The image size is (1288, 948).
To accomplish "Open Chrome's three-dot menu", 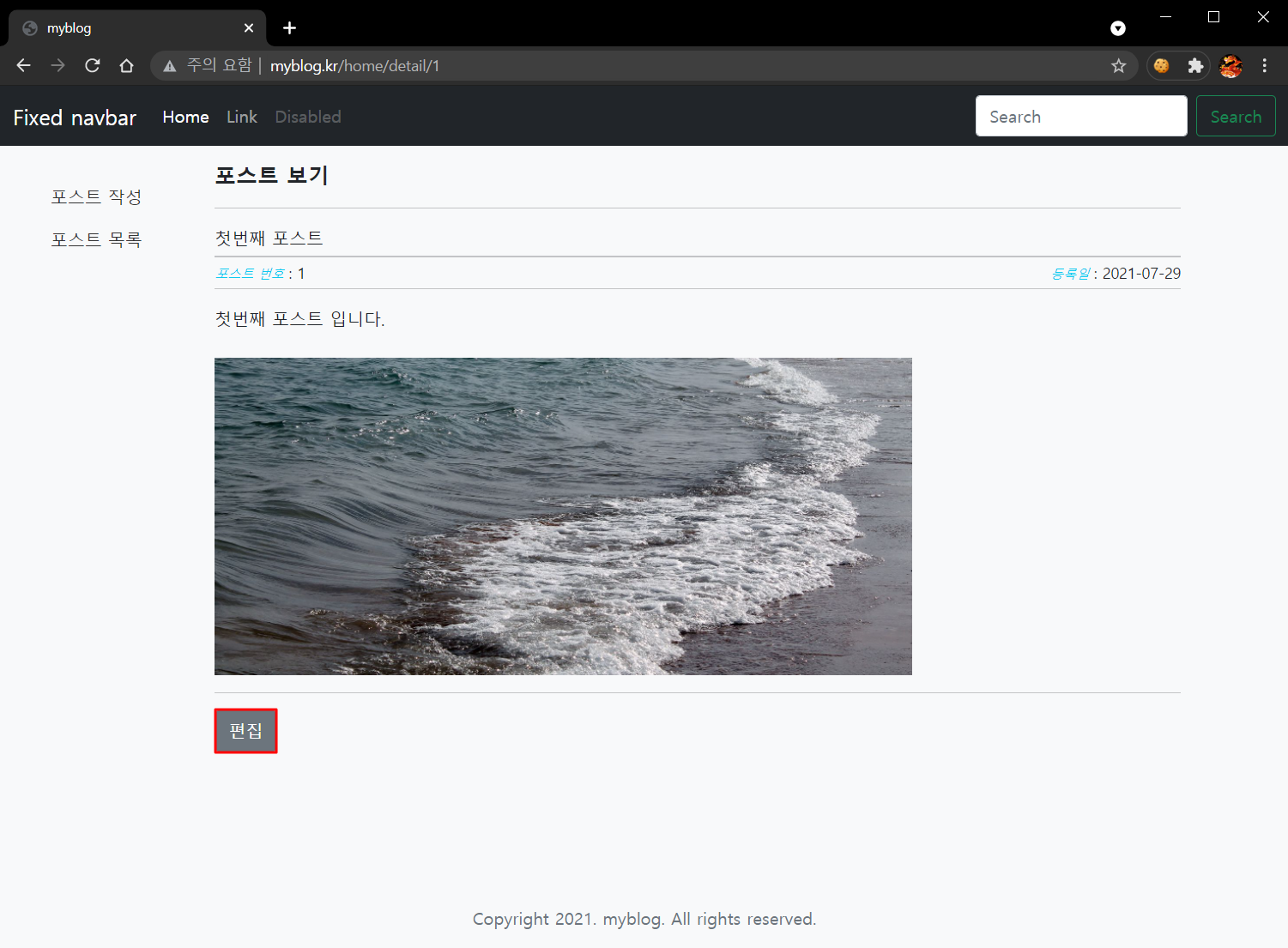I will 1264,66.
